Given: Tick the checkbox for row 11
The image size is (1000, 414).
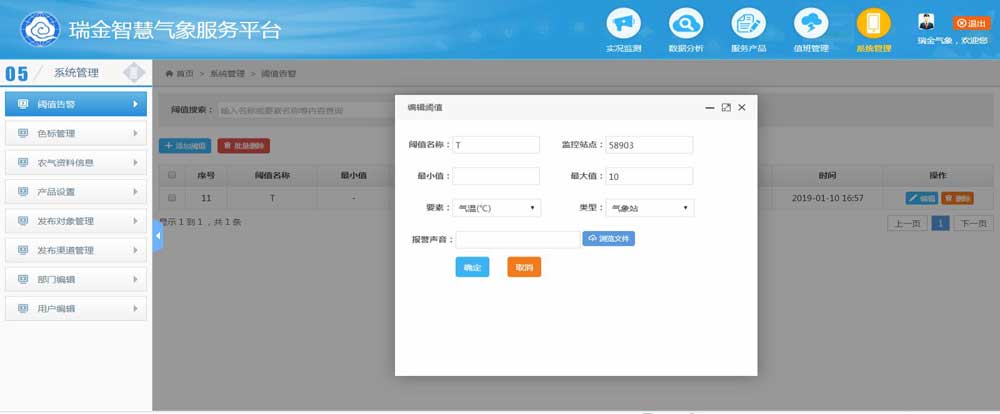Looking at the screenshot, I should click(172, 198).
